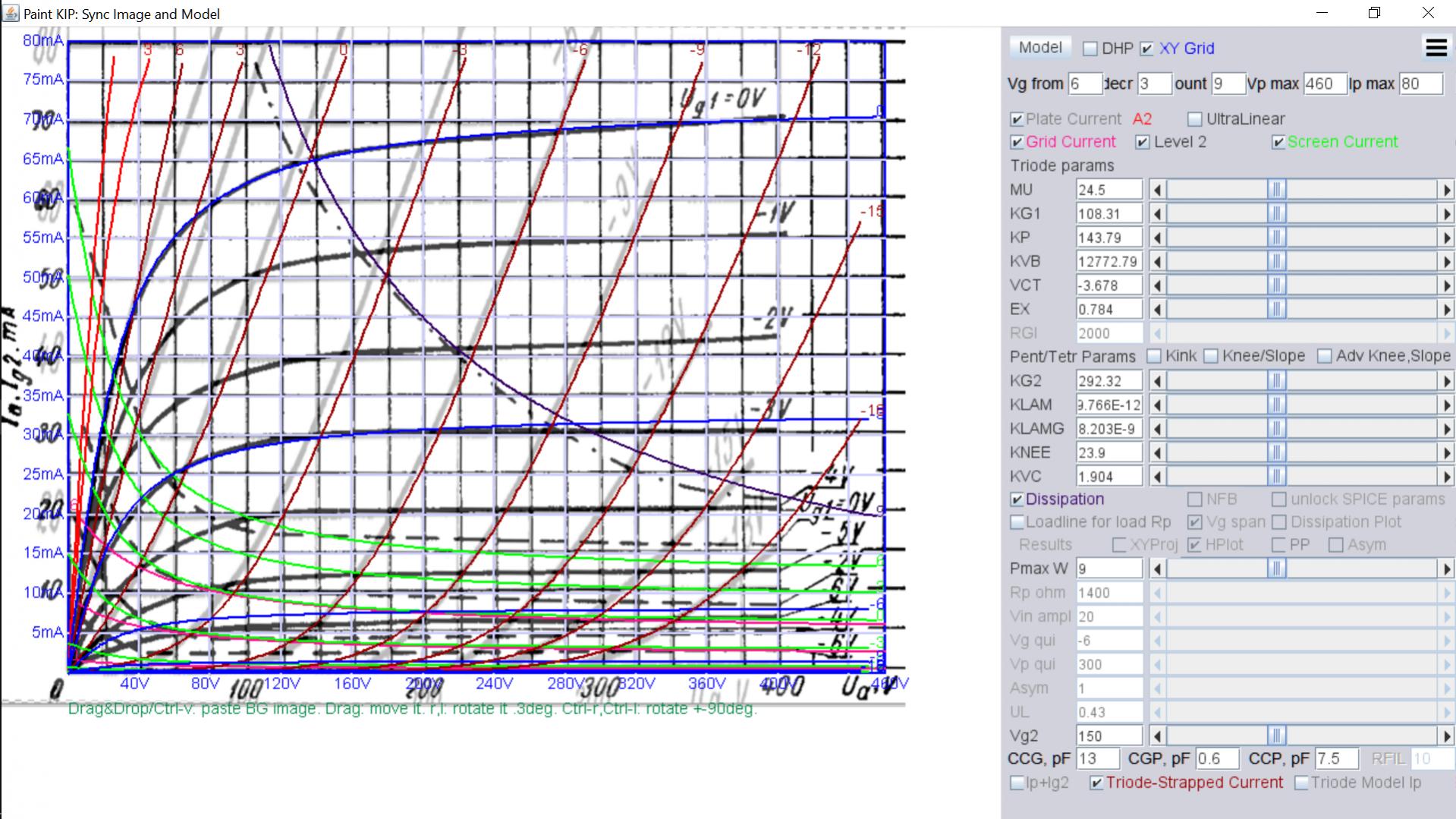Screen dimensions: 1456x819
Task: Toggle the Plate Current checkbox
Action: point(1017,119)
